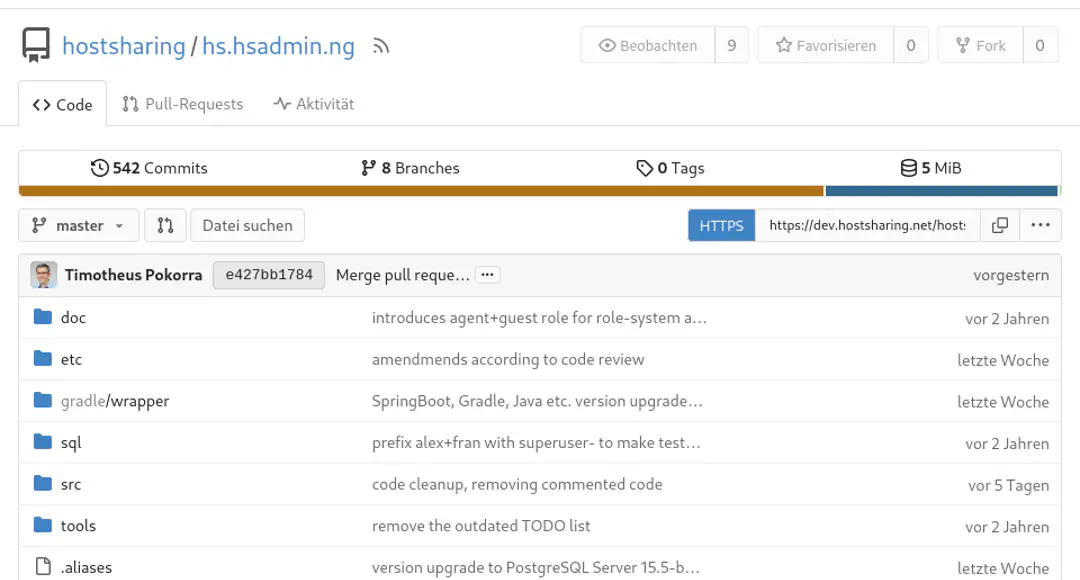Click the 5 MiB repository size entry
Viewport: 1080px width, 580px height.
931,168
